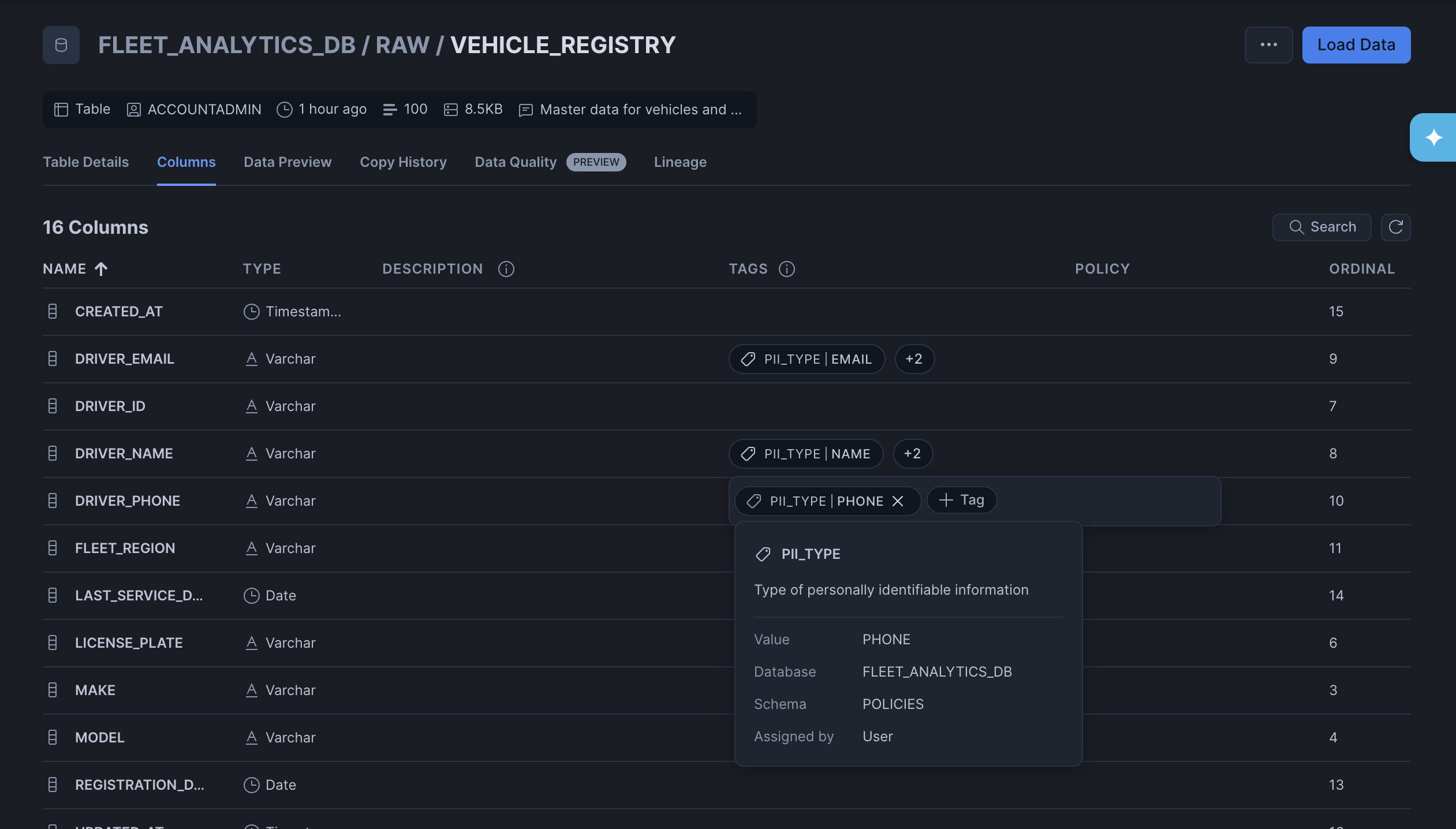Screen dimensions: 1456x829
Task: Go to the Table Details tab
Action: click(85, 162)
